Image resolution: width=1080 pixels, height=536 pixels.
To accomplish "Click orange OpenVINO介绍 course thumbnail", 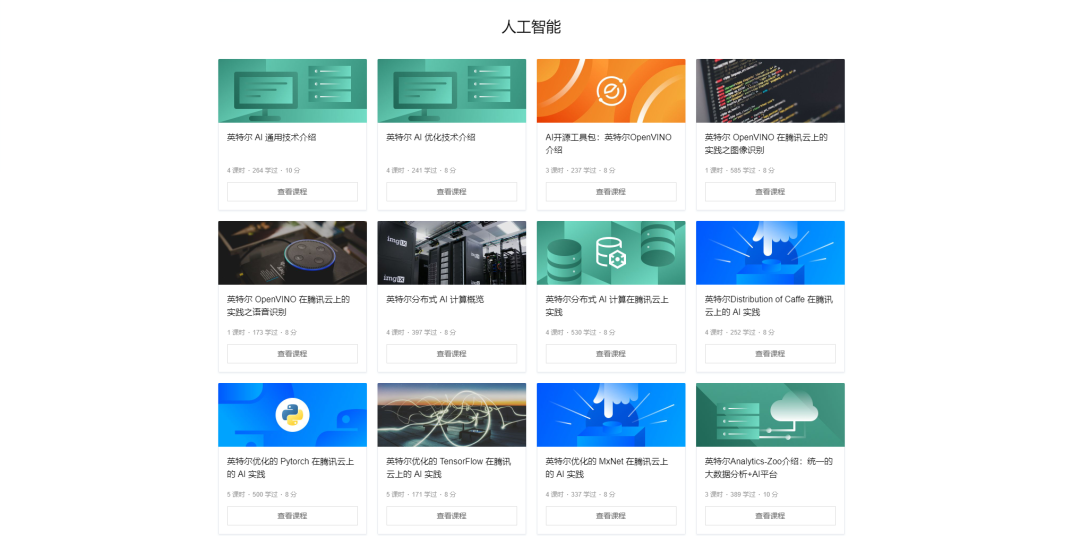I will click(611, 91).
